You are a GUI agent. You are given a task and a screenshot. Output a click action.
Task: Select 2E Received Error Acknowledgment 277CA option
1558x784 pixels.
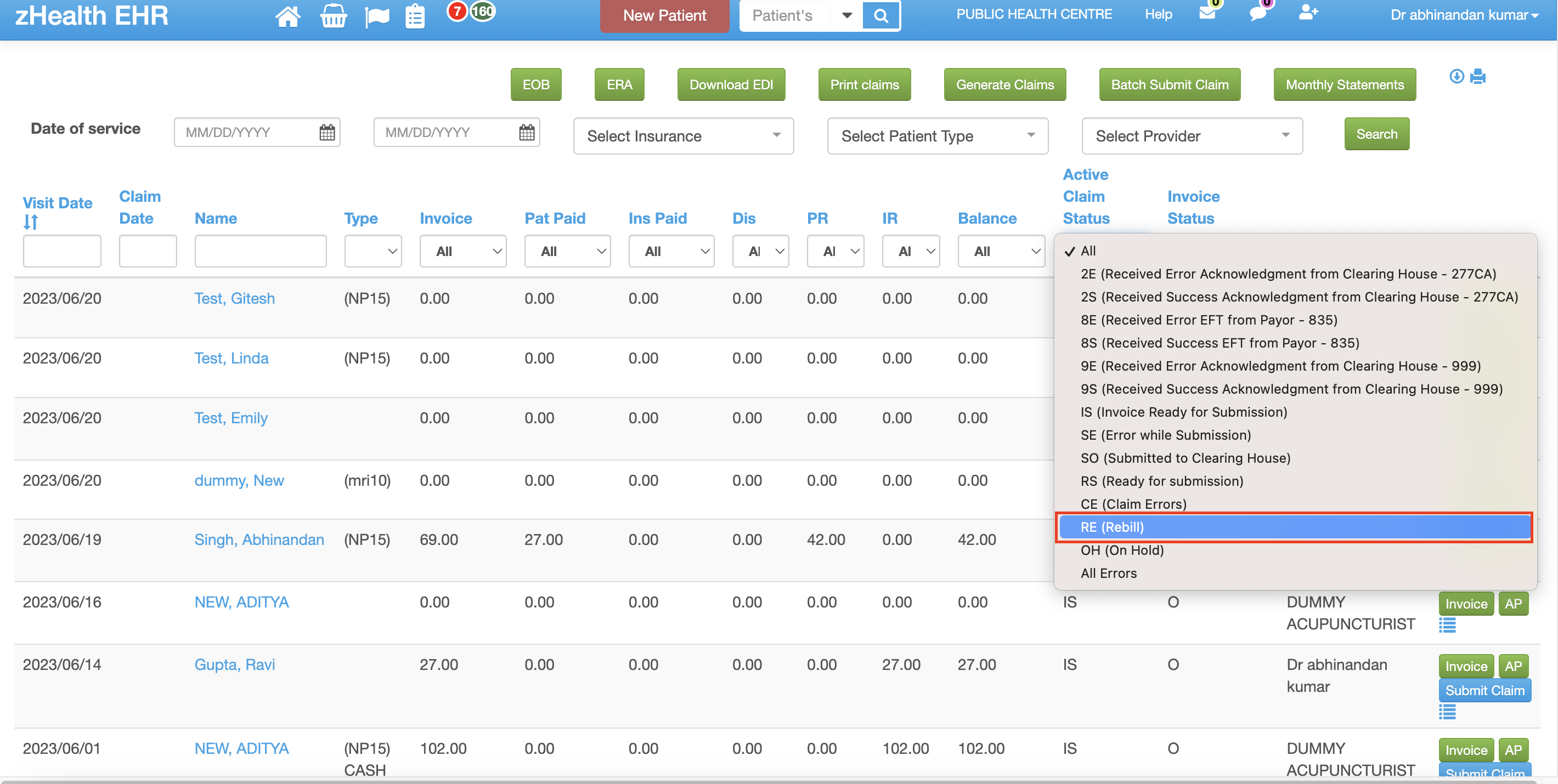point(1294,274)
